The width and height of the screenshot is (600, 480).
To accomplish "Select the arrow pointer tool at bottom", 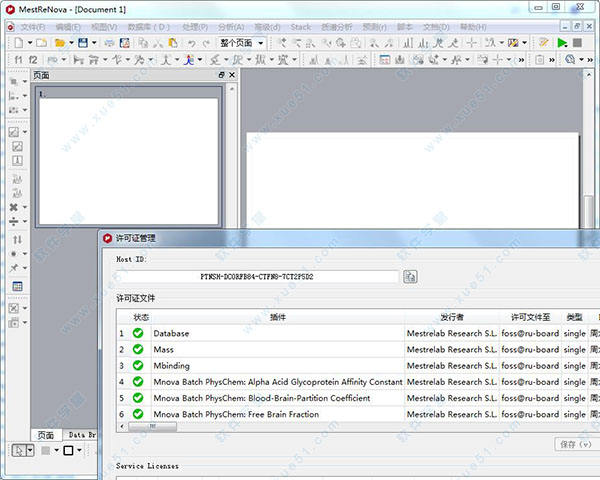I will 19,451.
